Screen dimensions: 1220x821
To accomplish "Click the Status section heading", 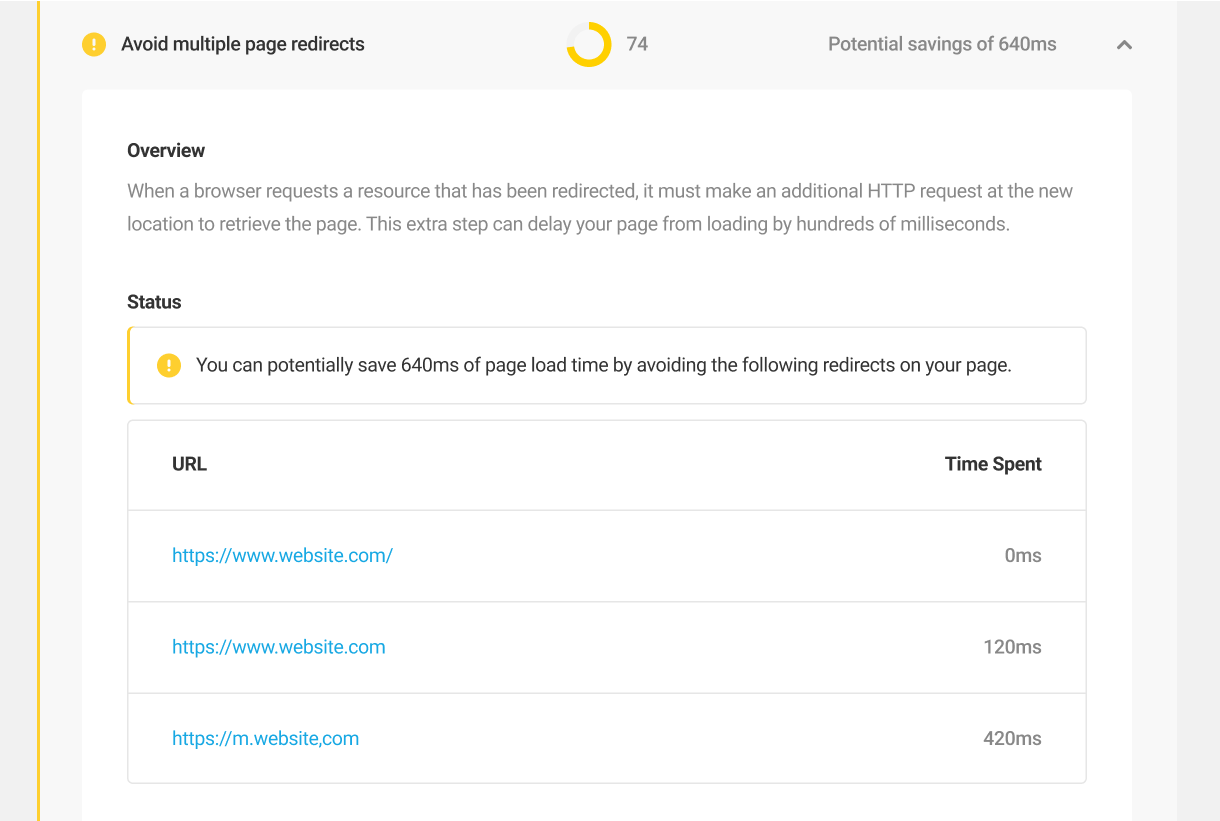I will click(154, 302).
